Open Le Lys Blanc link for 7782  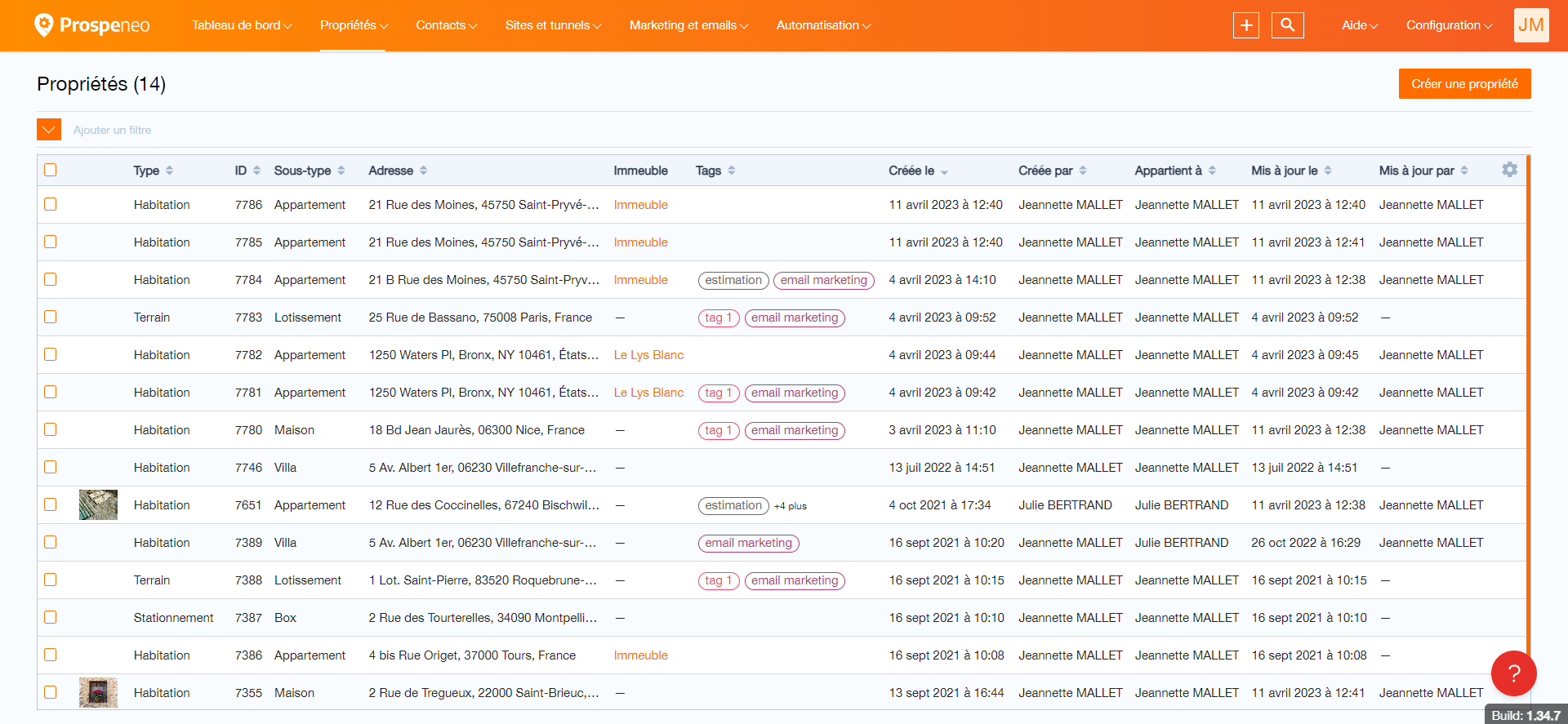[x=648, y=355]
